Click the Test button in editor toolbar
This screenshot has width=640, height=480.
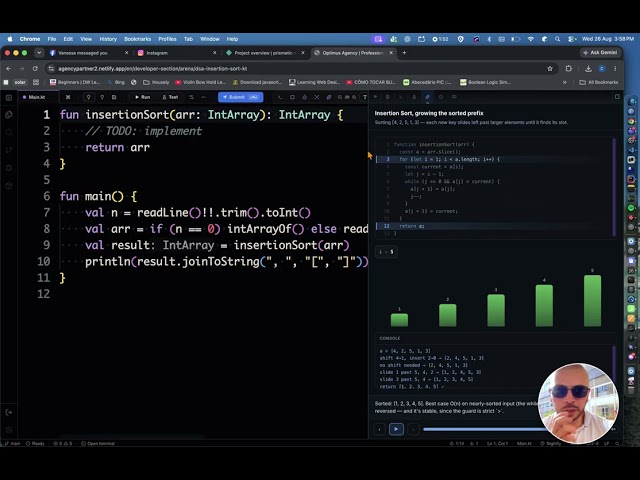(170, 97)
